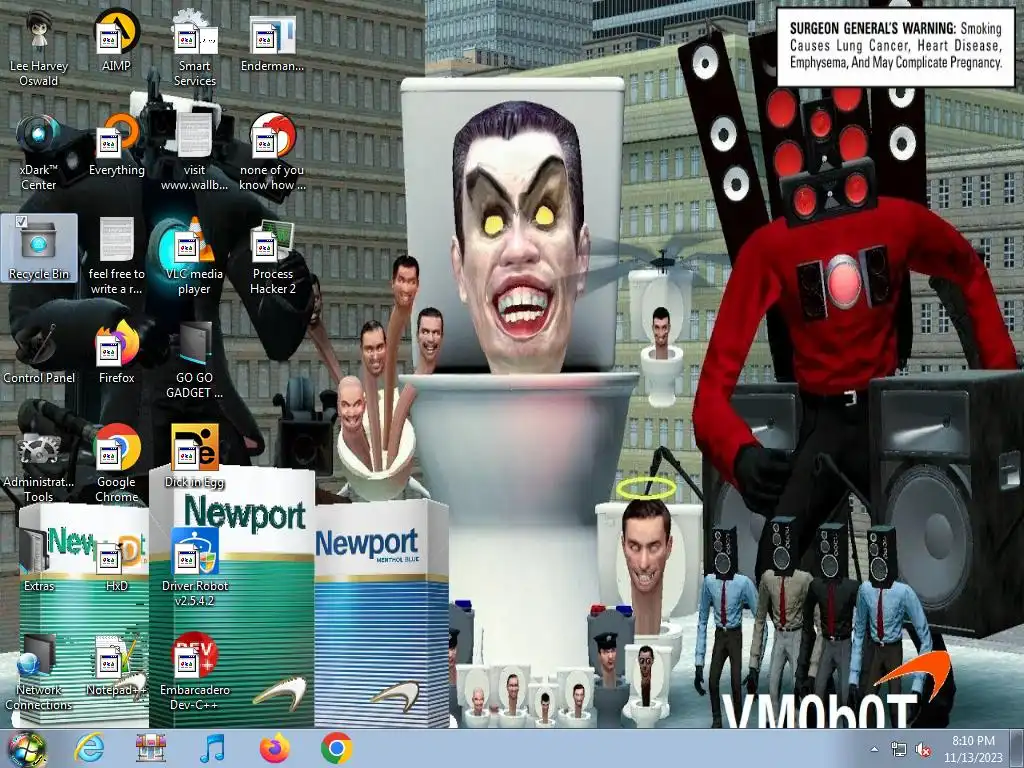Open the Extras desktop icon
1024x768 pixels.
[x=39, y=560]
